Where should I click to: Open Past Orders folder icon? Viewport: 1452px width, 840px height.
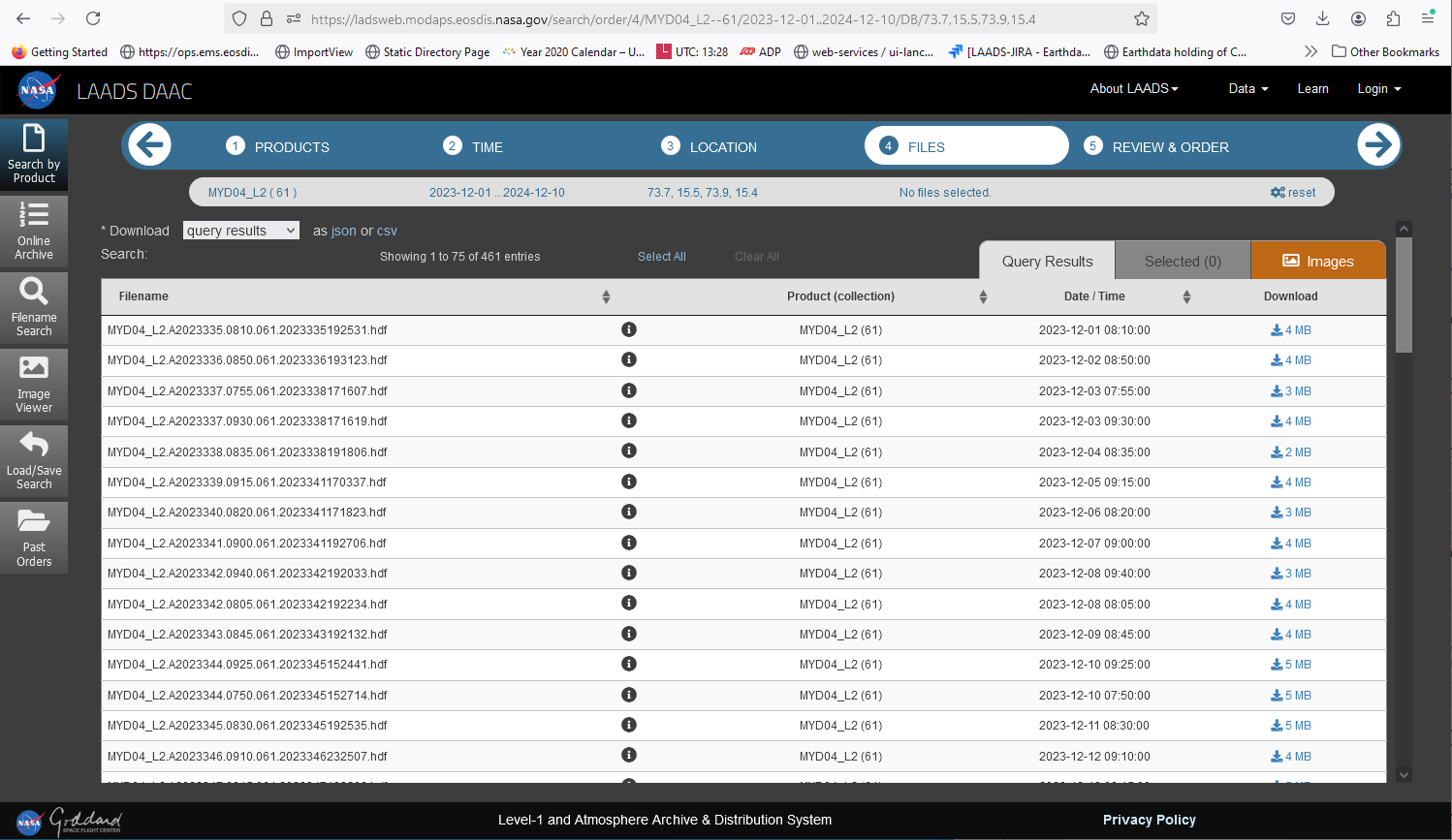(x=34, y=537)
